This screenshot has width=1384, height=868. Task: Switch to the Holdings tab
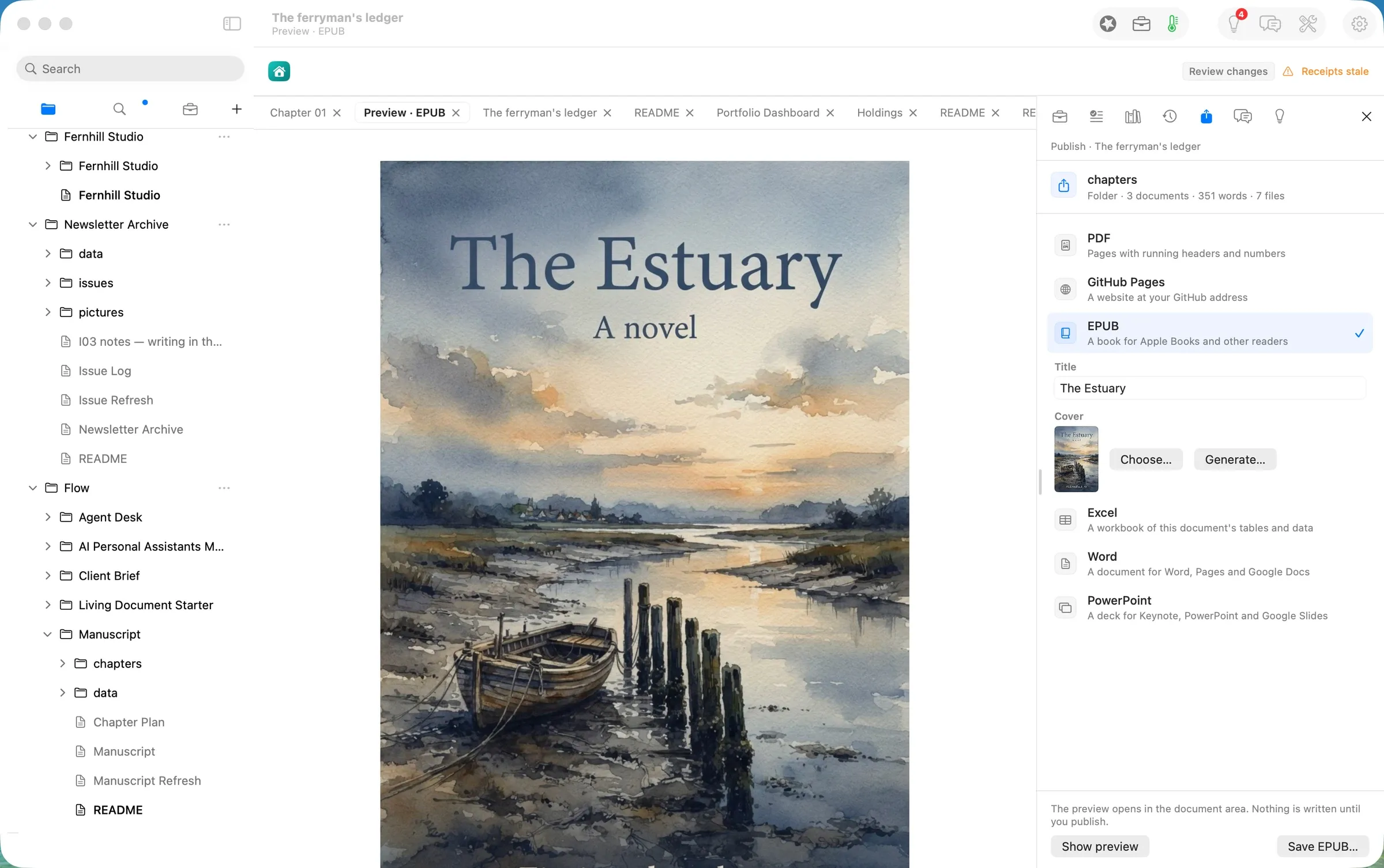coord(879,112)
